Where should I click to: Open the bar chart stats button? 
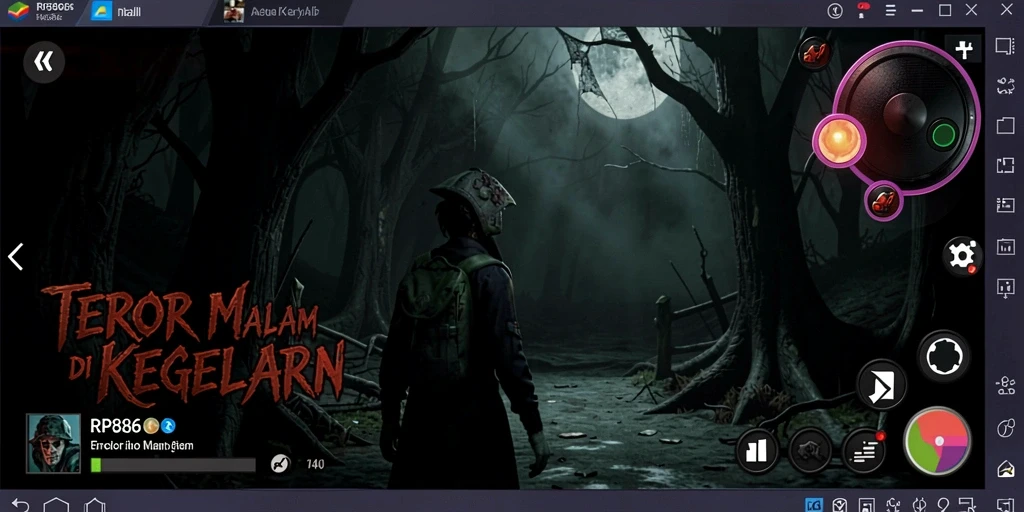pyautogui.click(x=757, y=450)
